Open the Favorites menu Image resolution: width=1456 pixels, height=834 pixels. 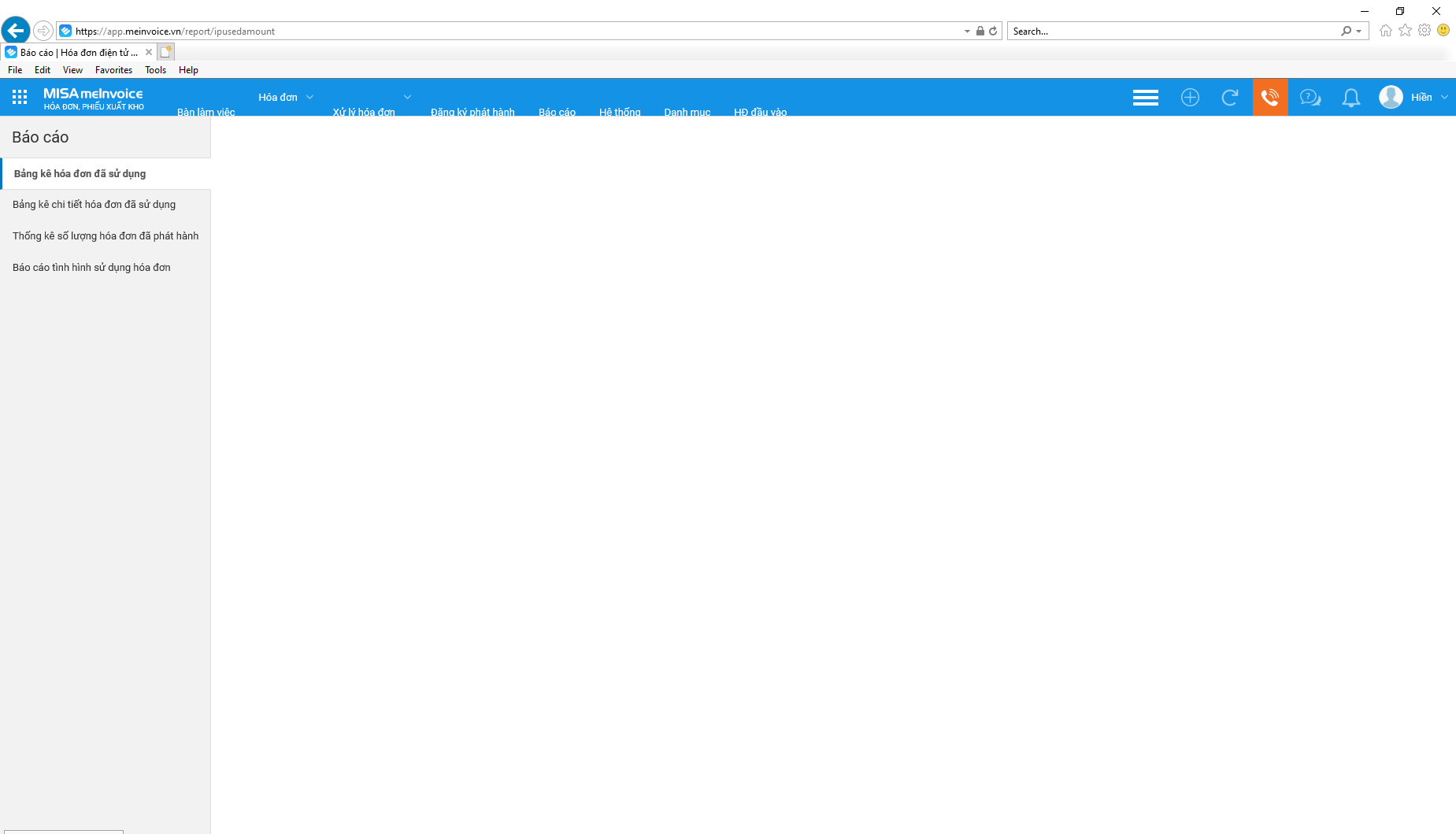(113, 70)
